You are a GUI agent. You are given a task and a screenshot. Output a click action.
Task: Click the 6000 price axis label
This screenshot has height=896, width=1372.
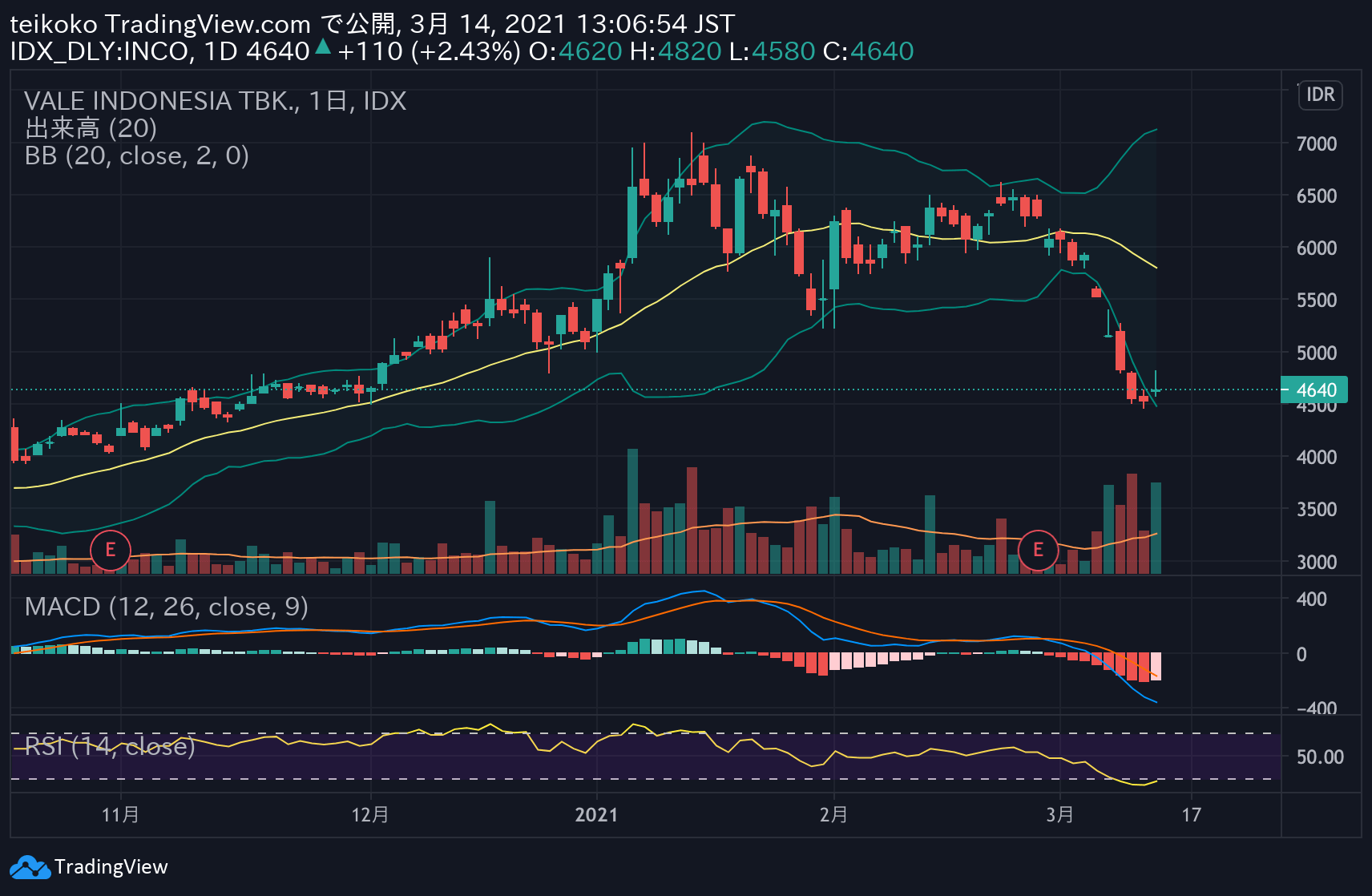point(1317,248)
